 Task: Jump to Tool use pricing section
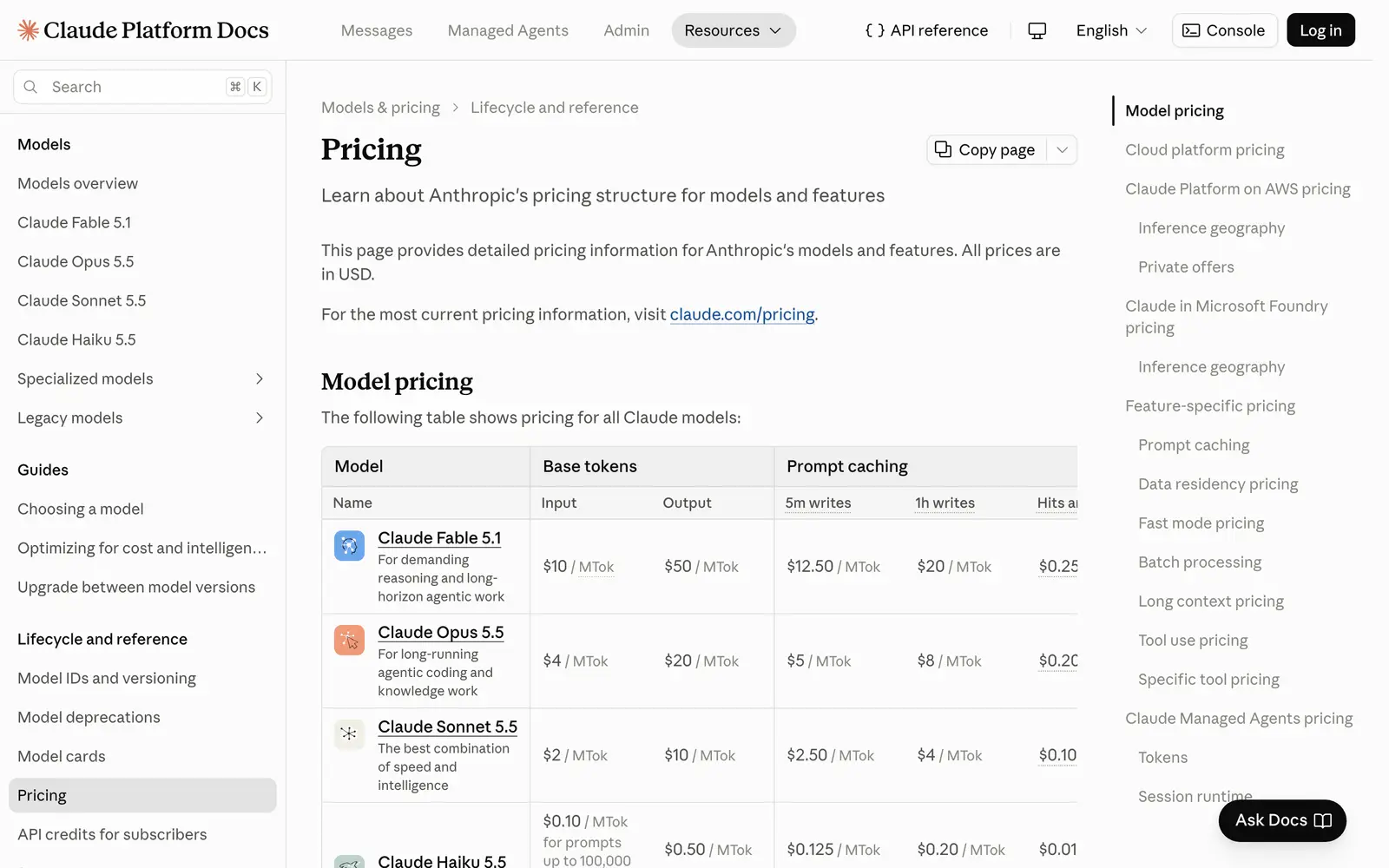[1193, 640]
